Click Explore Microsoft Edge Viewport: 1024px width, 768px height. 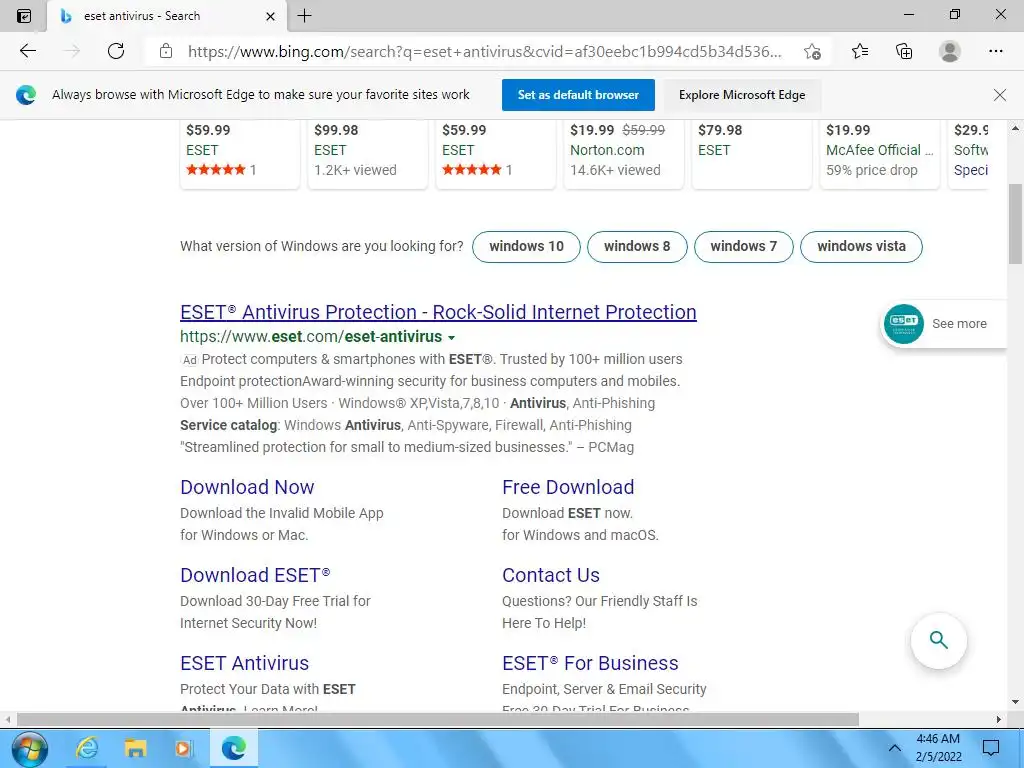pyautogui.click(x=742, y=95)
